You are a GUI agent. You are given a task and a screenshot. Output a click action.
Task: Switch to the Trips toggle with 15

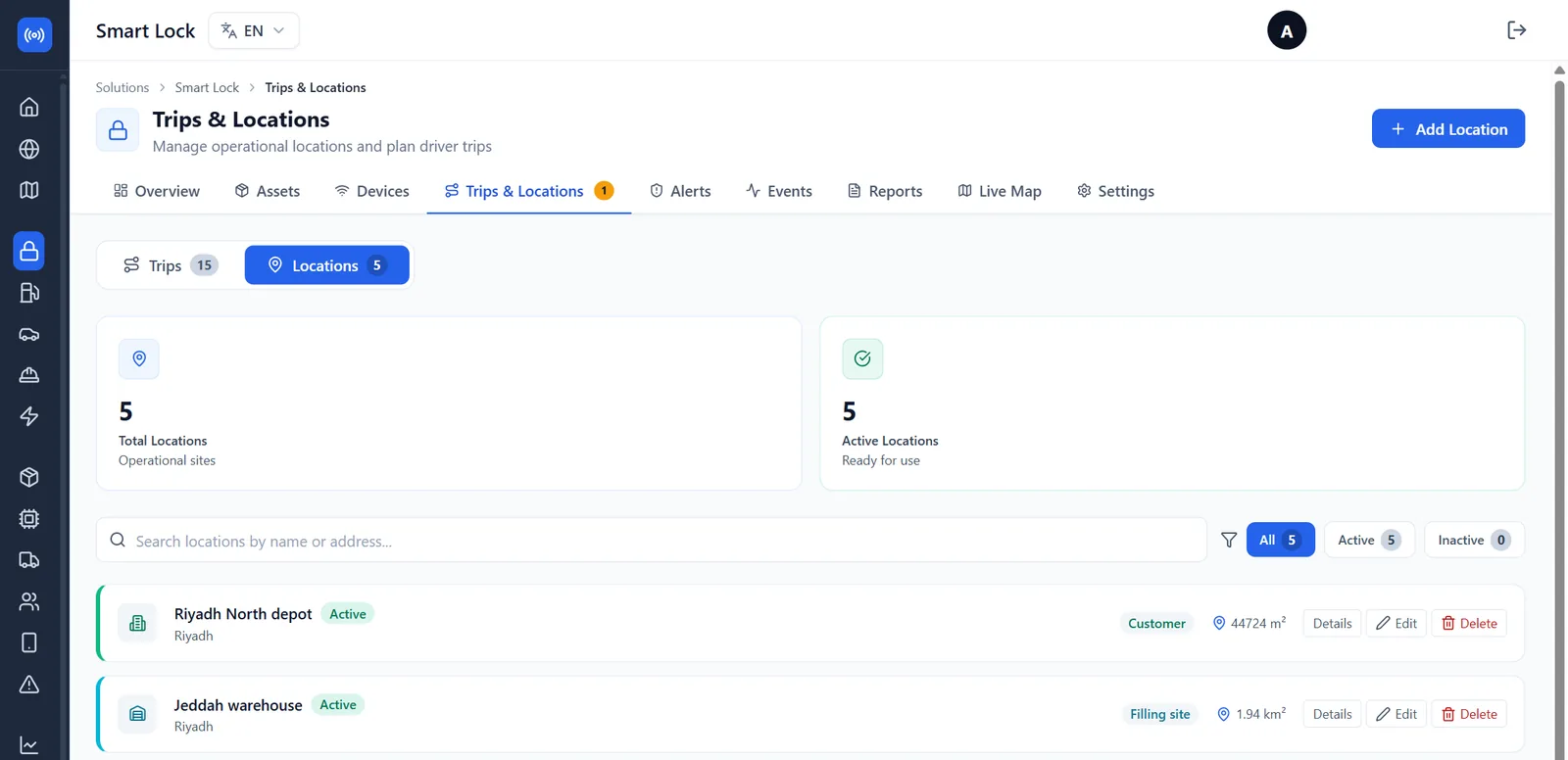tap(171, 265)
